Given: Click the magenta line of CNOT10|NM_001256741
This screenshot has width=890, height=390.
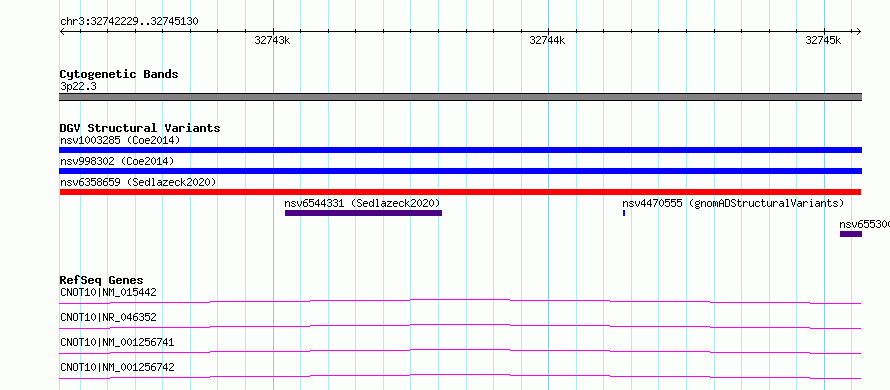Looking at the screenshot, I should 460,351.
